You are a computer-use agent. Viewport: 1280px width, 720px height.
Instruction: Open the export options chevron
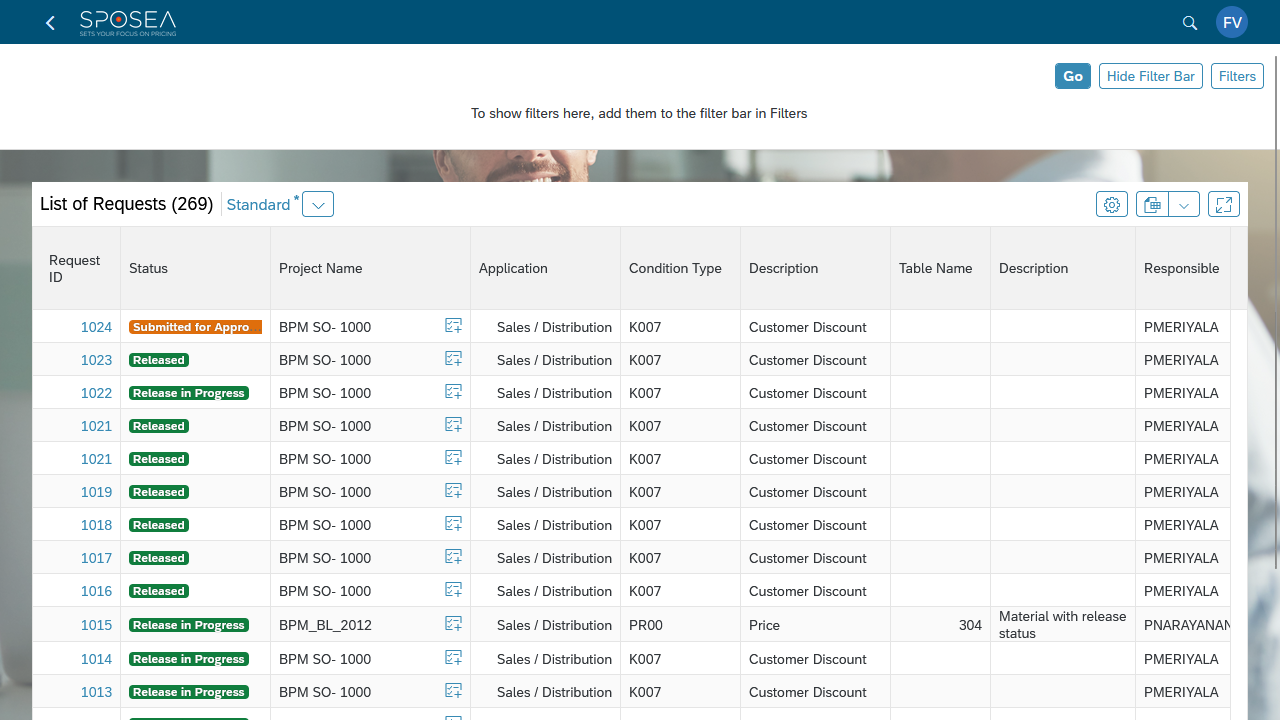pyautogui.click(x=1184, y=204)
